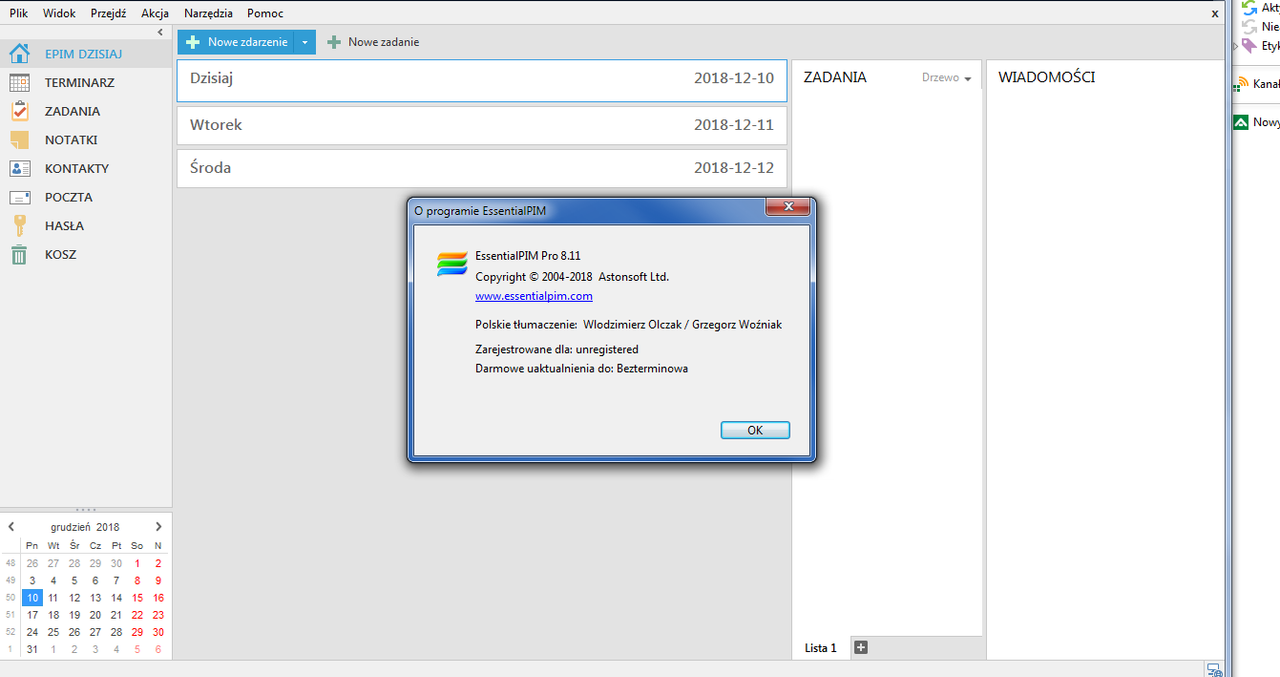Go to previous month in mini calendar

pos(11,527)
